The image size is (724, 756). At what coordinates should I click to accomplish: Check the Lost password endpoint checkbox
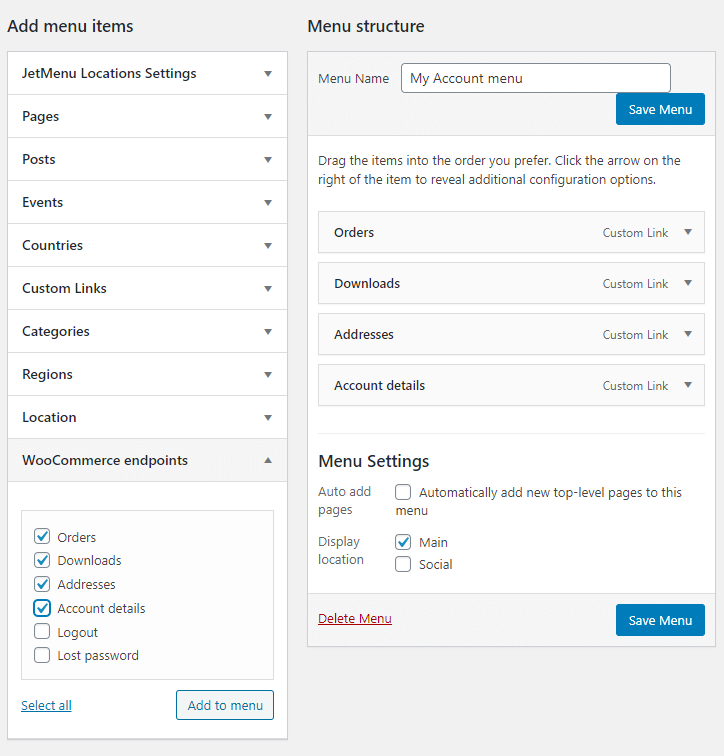click(42, 655)
